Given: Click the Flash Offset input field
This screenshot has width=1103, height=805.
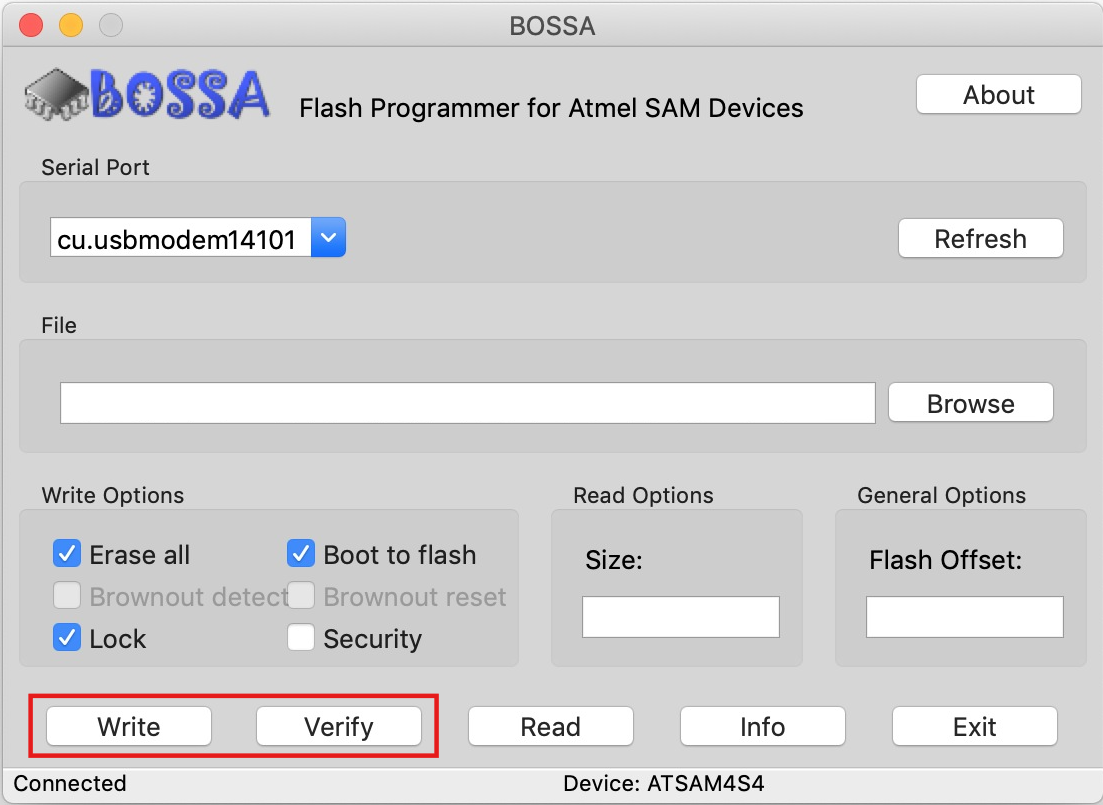Looking at the screenshot, I should tap(964, 617).
